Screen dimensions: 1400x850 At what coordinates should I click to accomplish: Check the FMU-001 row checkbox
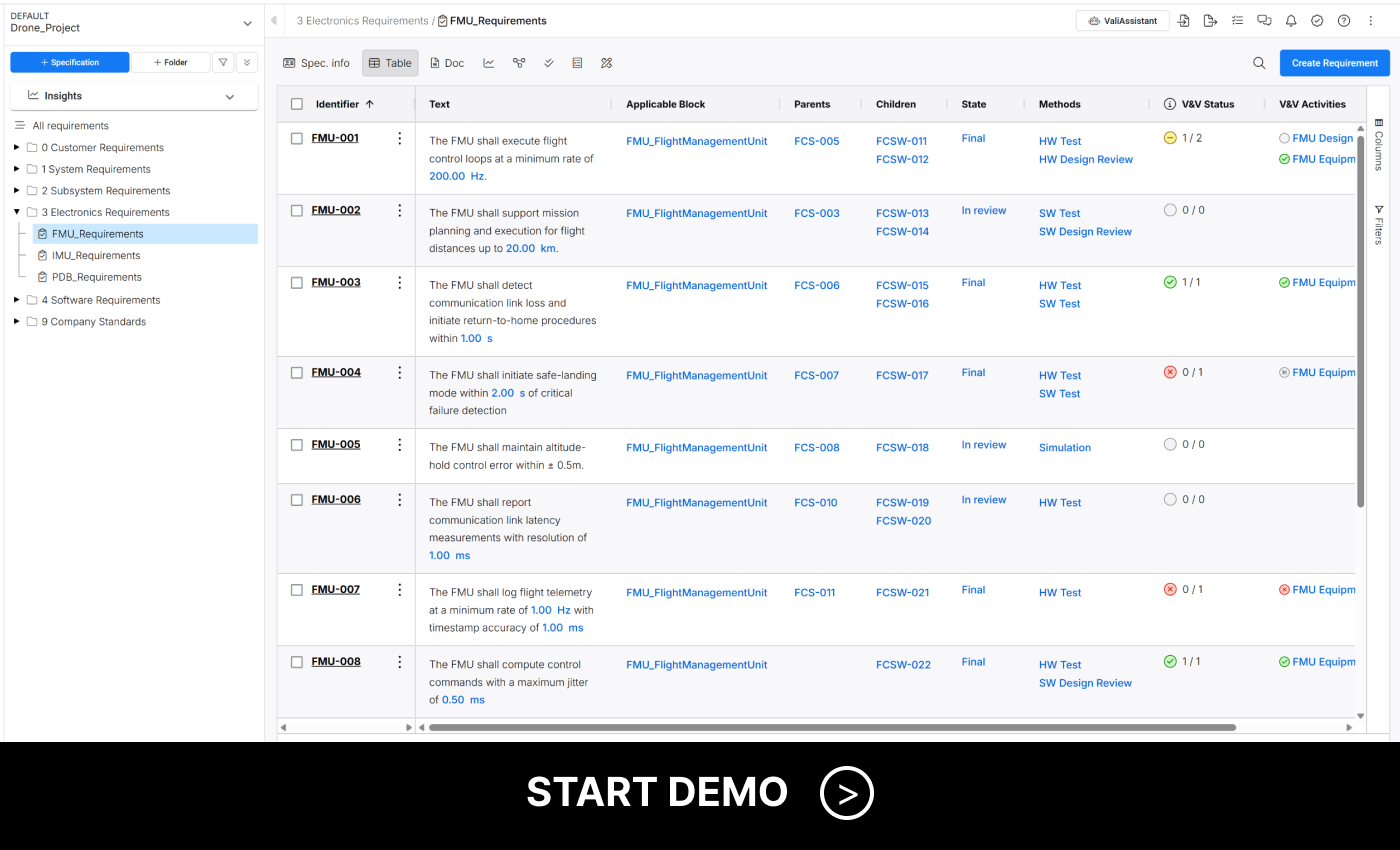[297, 139]
